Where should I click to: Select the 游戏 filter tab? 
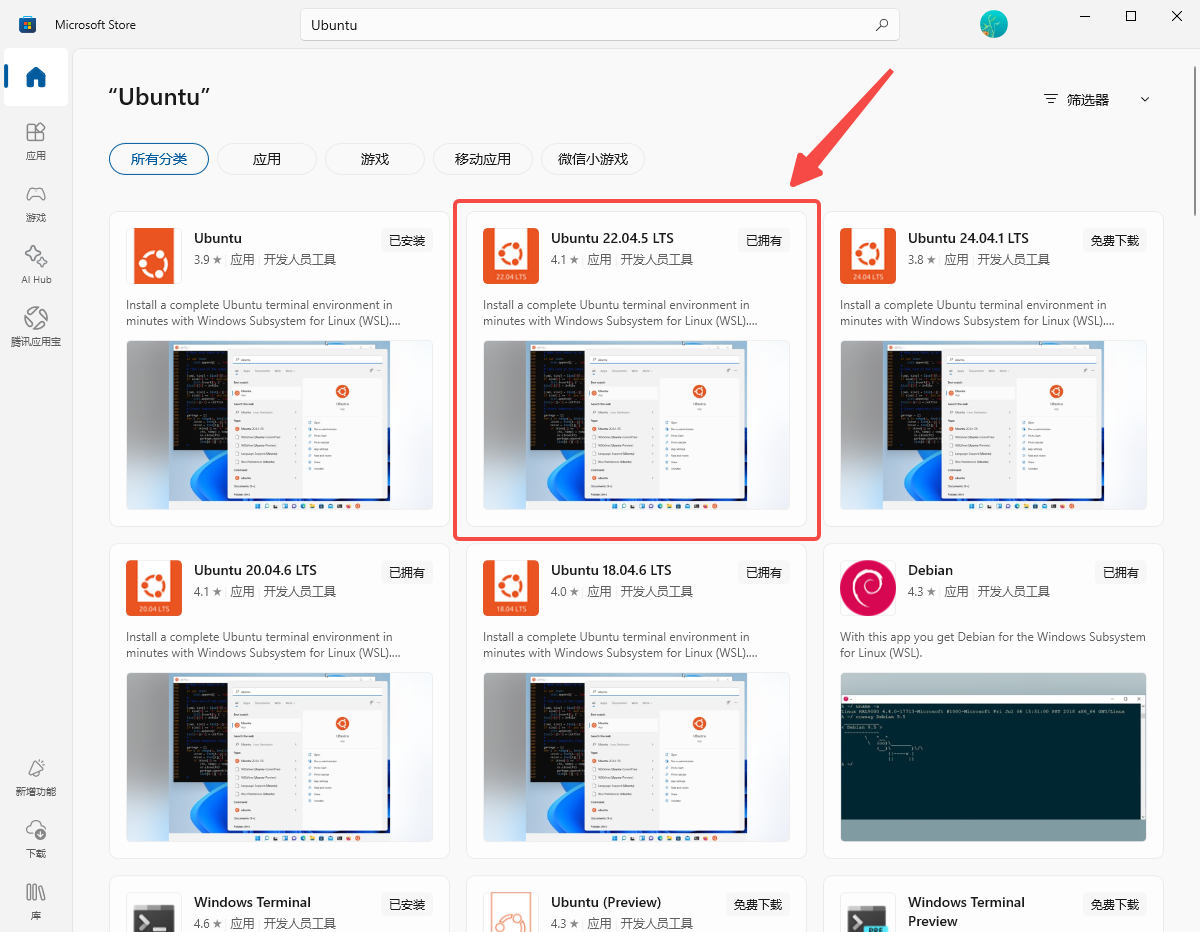click(375, 159)
